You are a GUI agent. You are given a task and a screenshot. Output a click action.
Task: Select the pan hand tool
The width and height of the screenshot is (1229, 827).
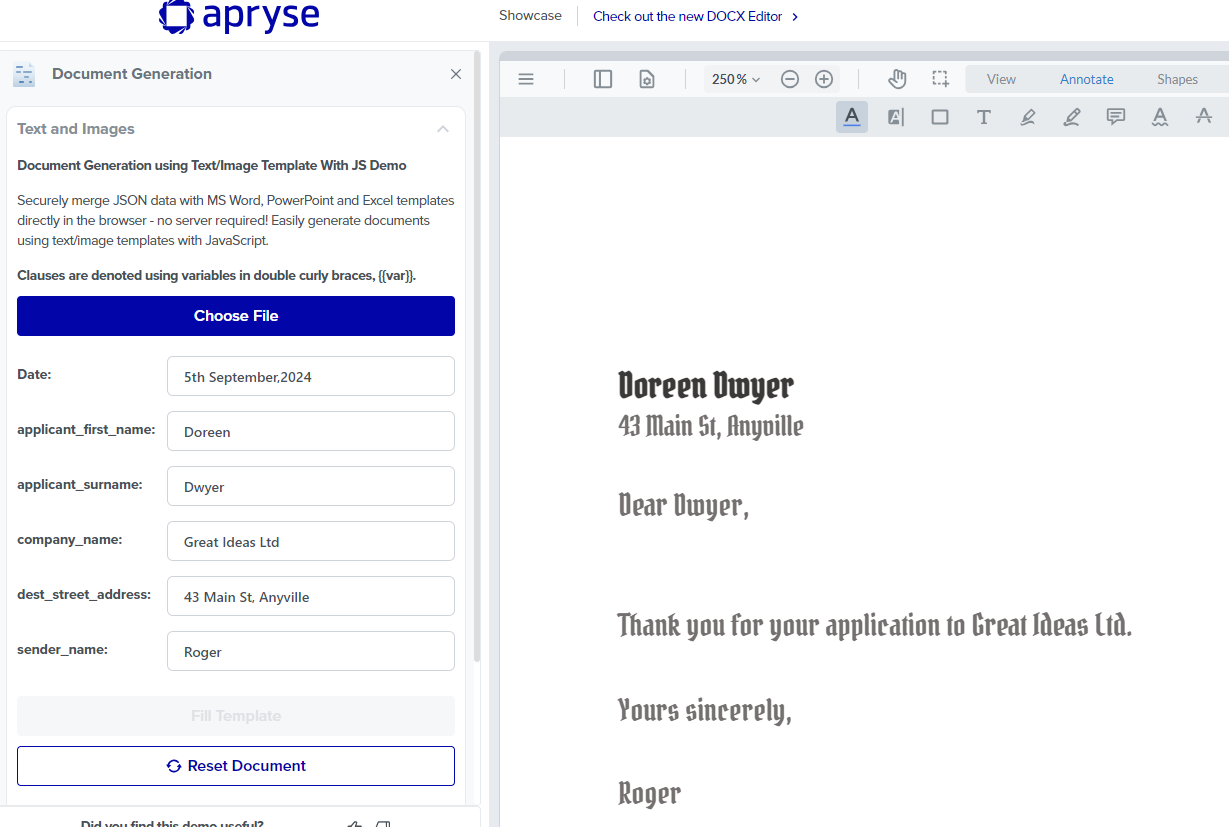(897, 78)
